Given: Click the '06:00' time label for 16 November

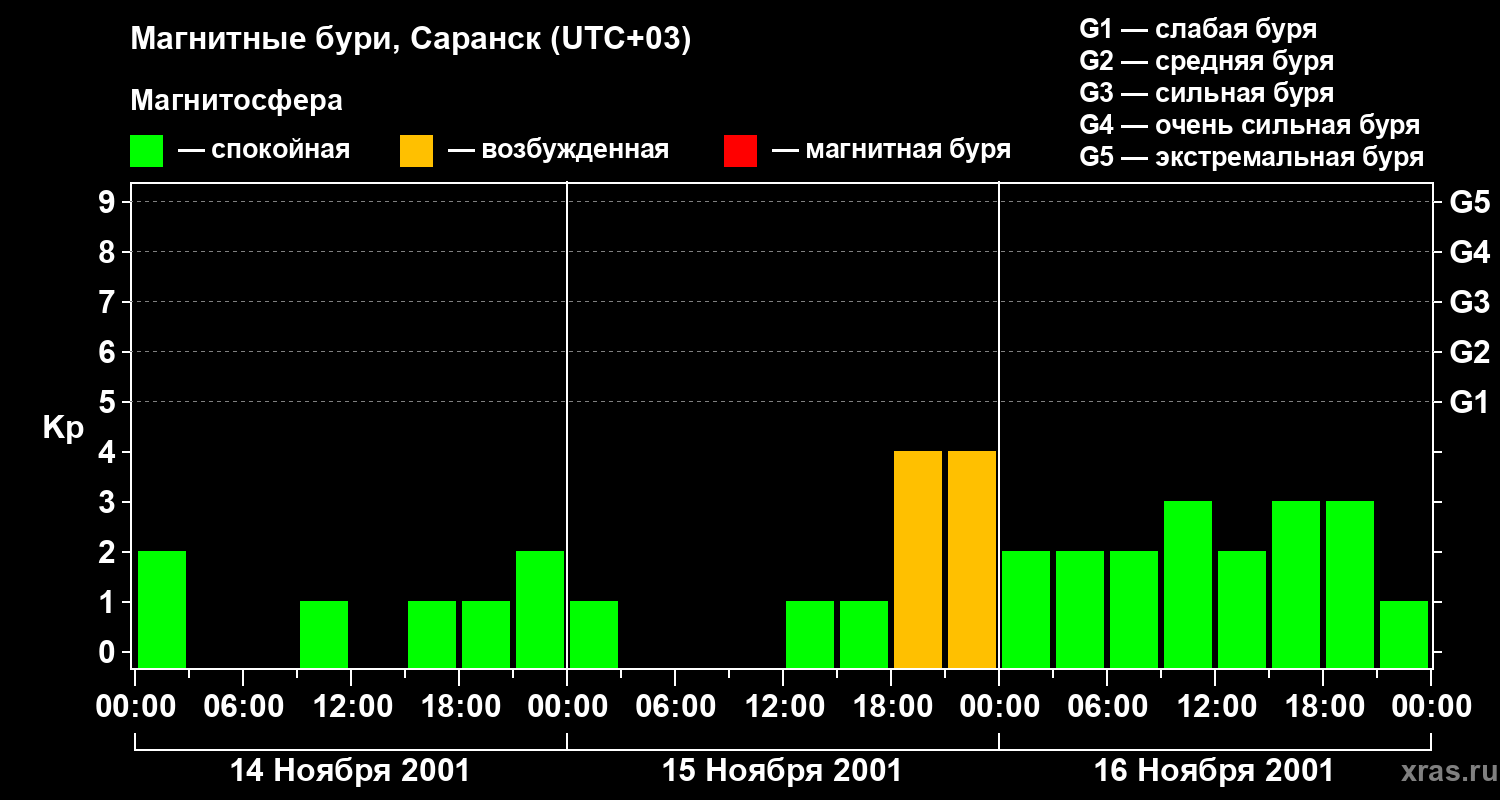Looking at the screenshot, I should click(1107, 707).
